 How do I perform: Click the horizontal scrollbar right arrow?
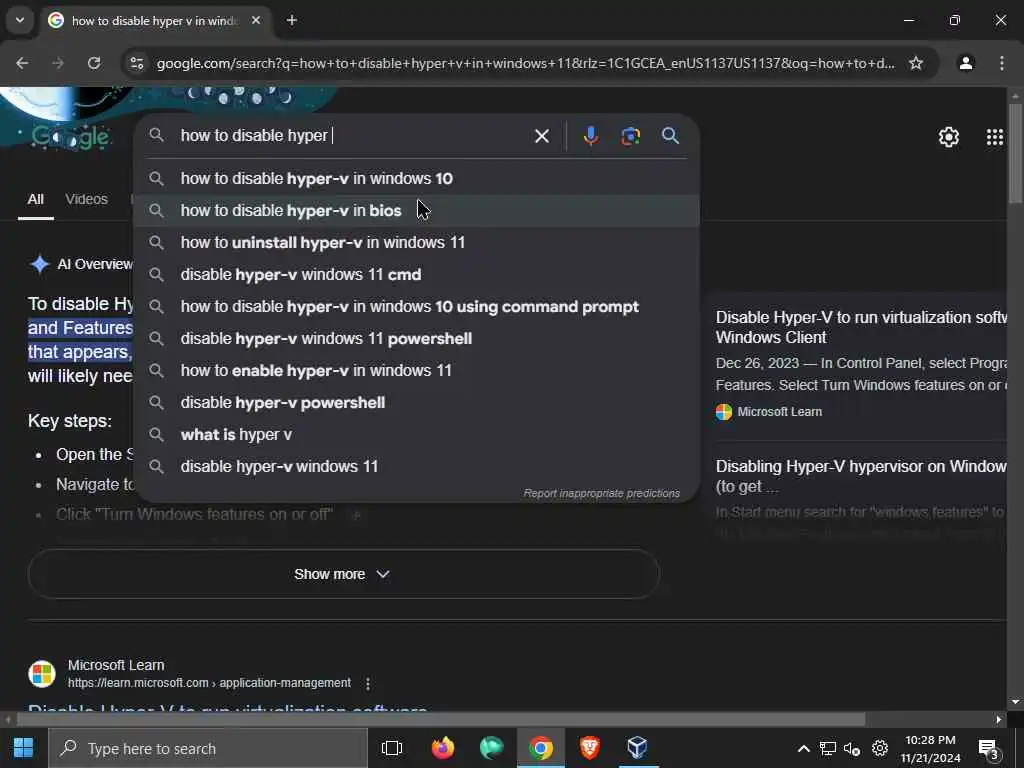click(x=999, y=720)
